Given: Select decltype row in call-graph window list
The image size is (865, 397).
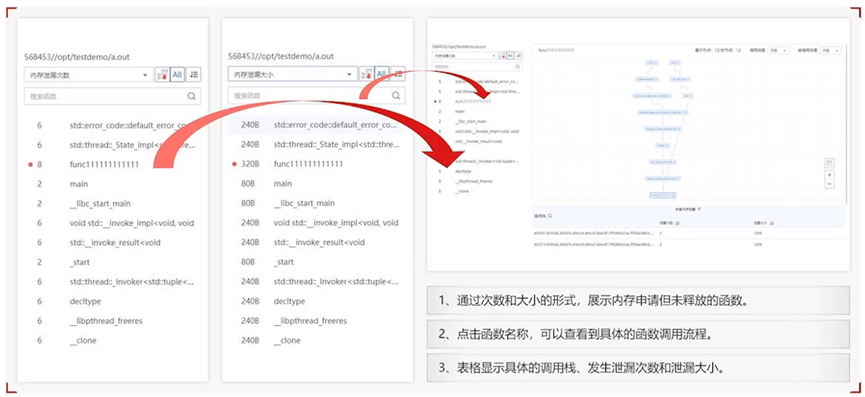Looking at the screenshot, I should (477, 171).
